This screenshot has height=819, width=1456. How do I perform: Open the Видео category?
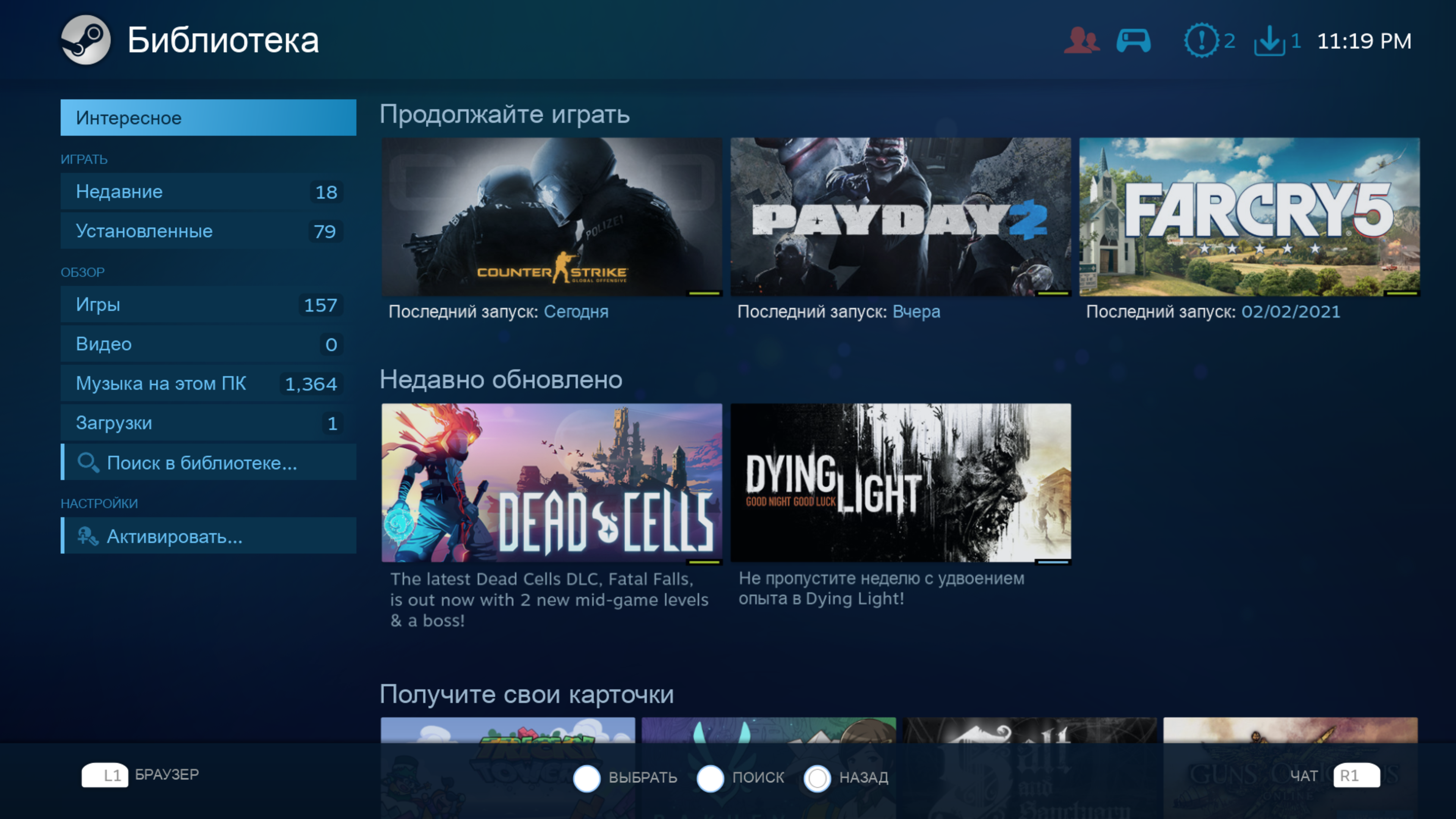tap(209, 344)
